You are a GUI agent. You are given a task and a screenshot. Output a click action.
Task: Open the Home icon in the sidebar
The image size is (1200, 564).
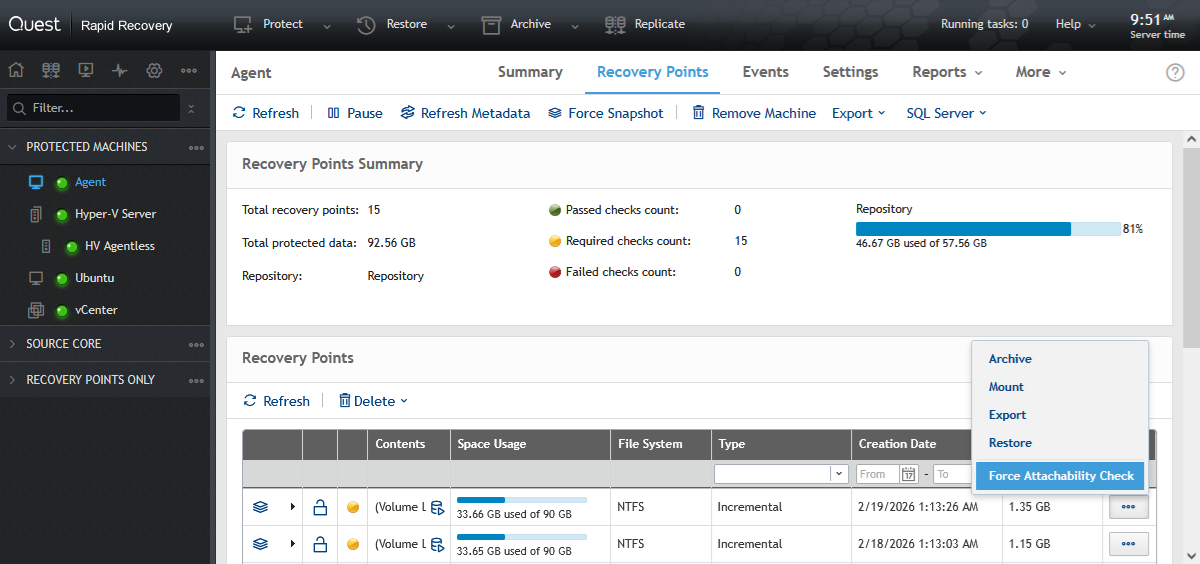(16, 70)
